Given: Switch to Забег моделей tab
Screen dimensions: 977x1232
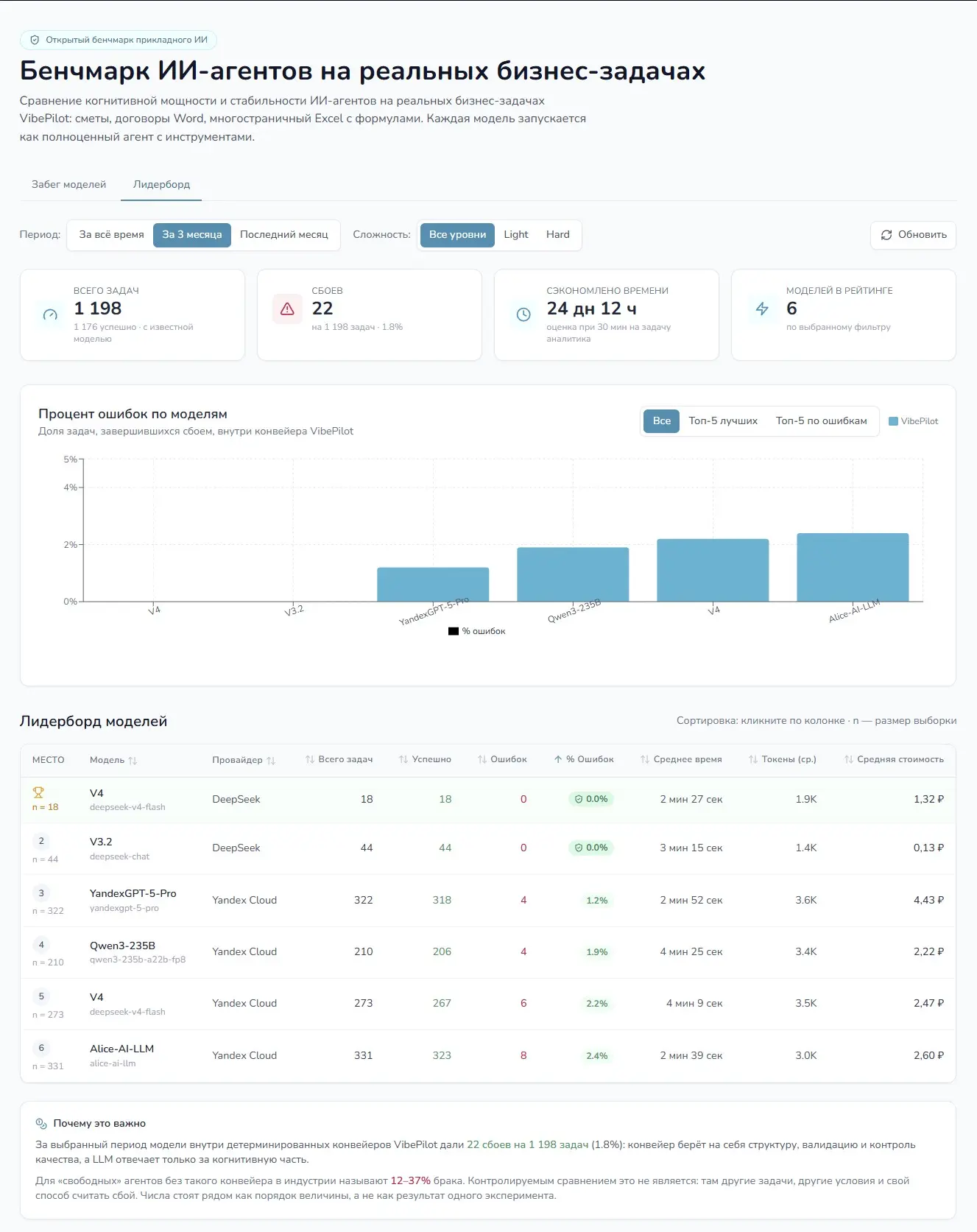Looking at the screenshot, I should click(68, 185).
